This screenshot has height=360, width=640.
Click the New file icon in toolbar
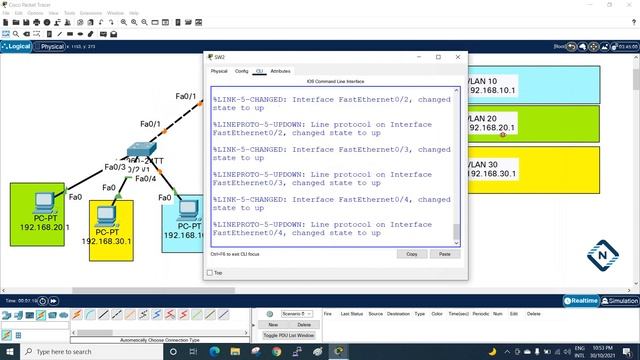[6, 22]
